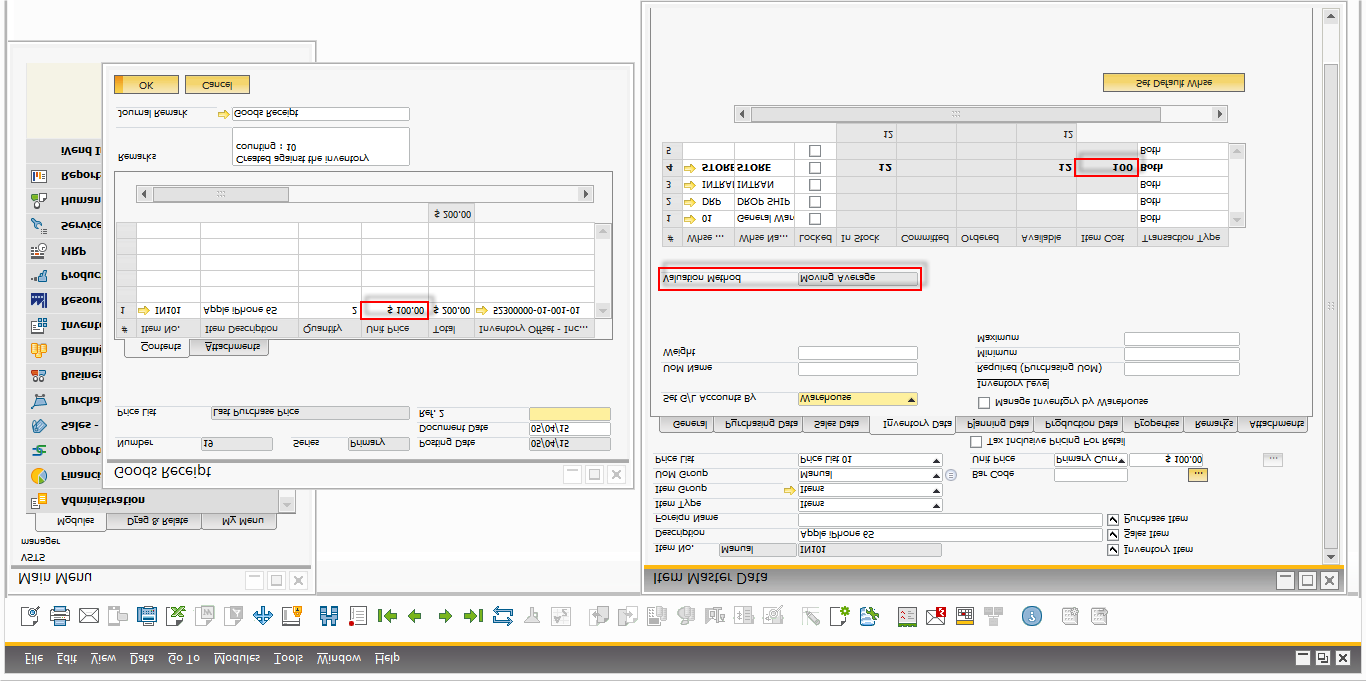Open the Primary Curr. currency dropdown
Screen dimensions: 1366x681
coord(1120,459)
